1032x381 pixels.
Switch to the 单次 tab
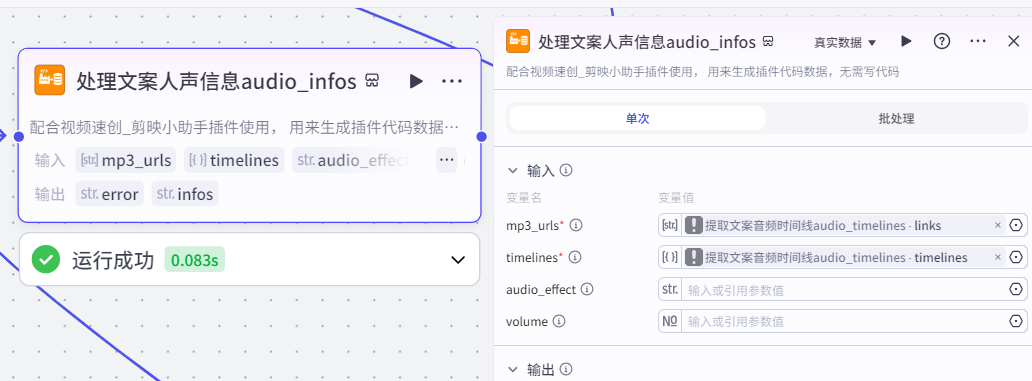pyautogui.click(x=637, y=118)
